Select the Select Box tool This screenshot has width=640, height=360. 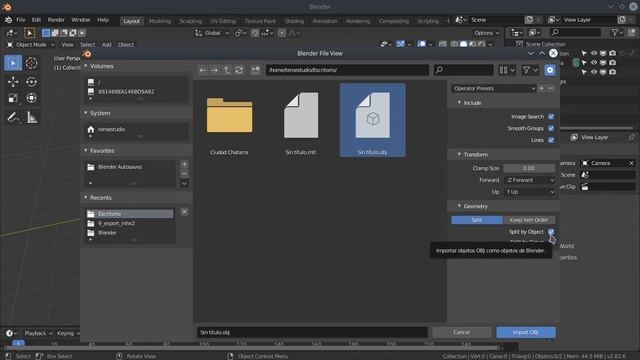coord(13,63)
